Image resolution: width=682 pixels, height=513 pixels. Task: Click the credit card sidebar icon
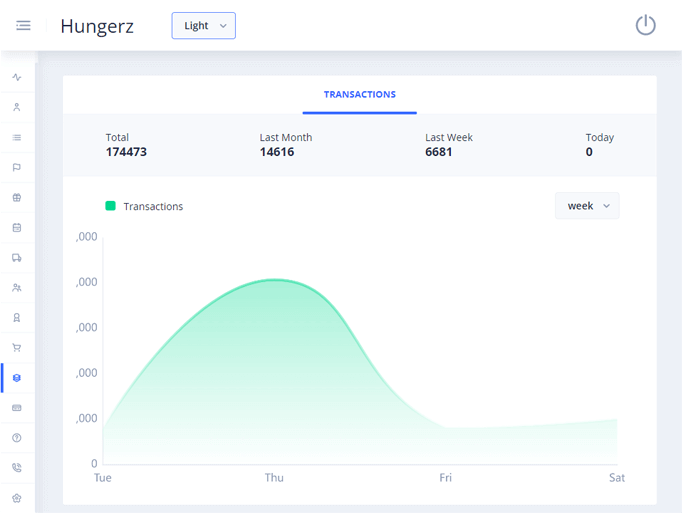point(17,408)
